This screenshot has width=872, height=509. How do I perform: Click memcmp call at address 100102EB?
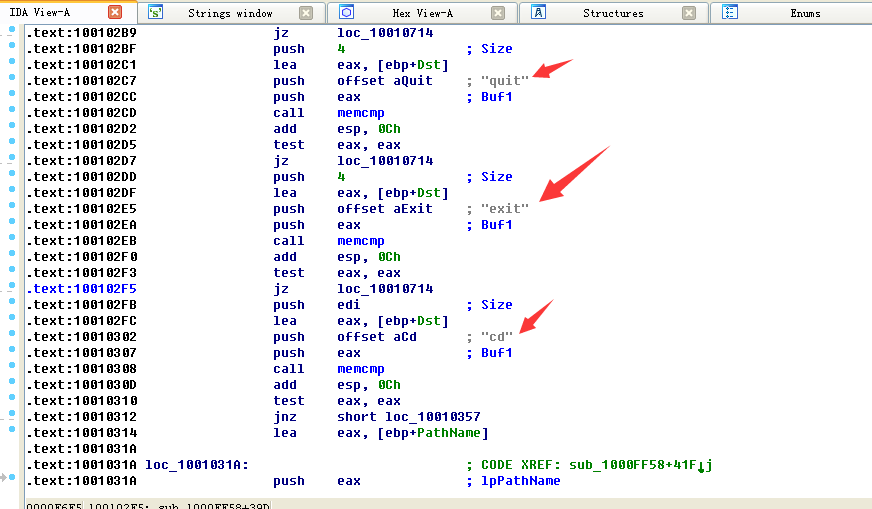360,241
